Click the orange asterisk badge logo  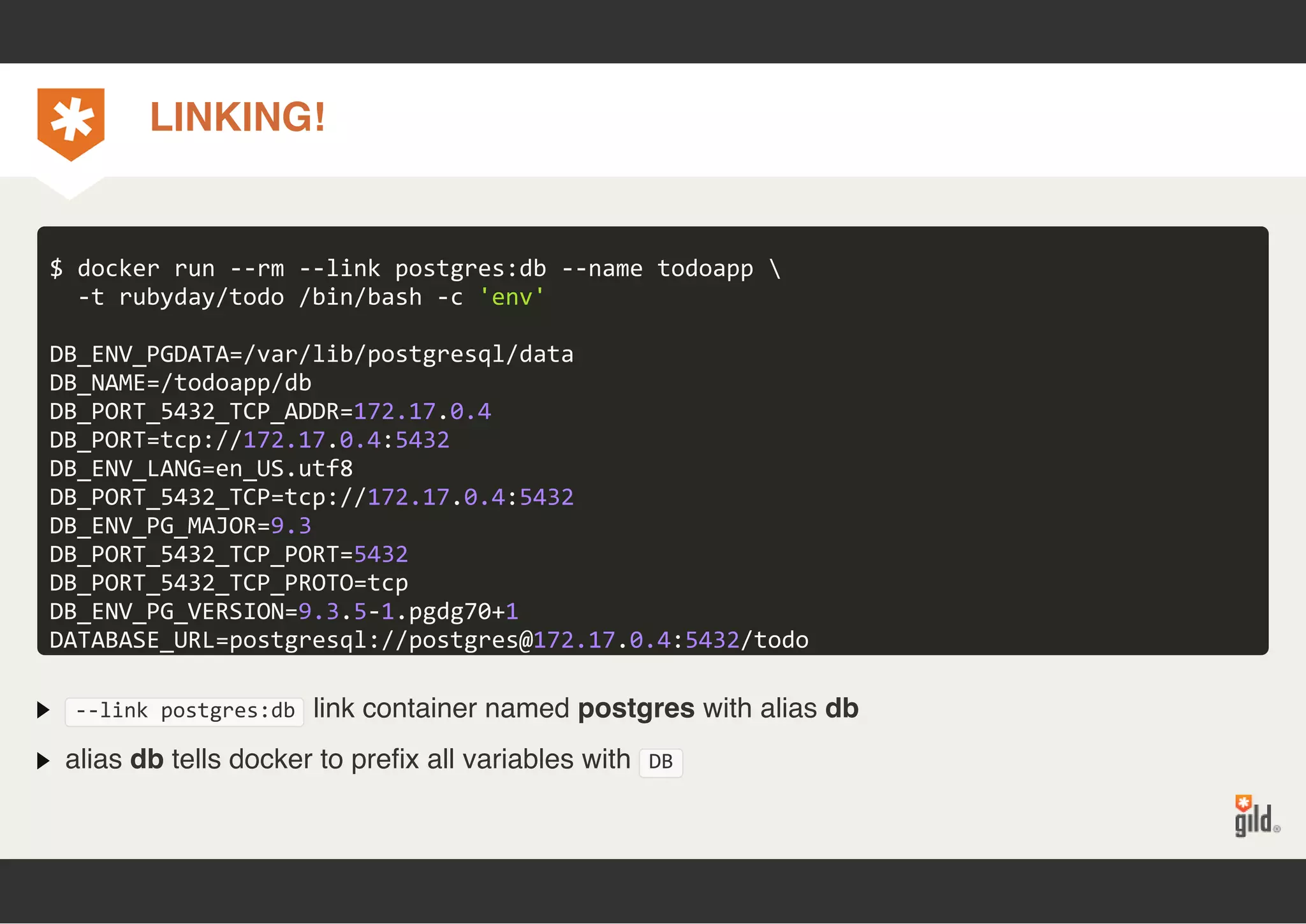click(71, 124)
